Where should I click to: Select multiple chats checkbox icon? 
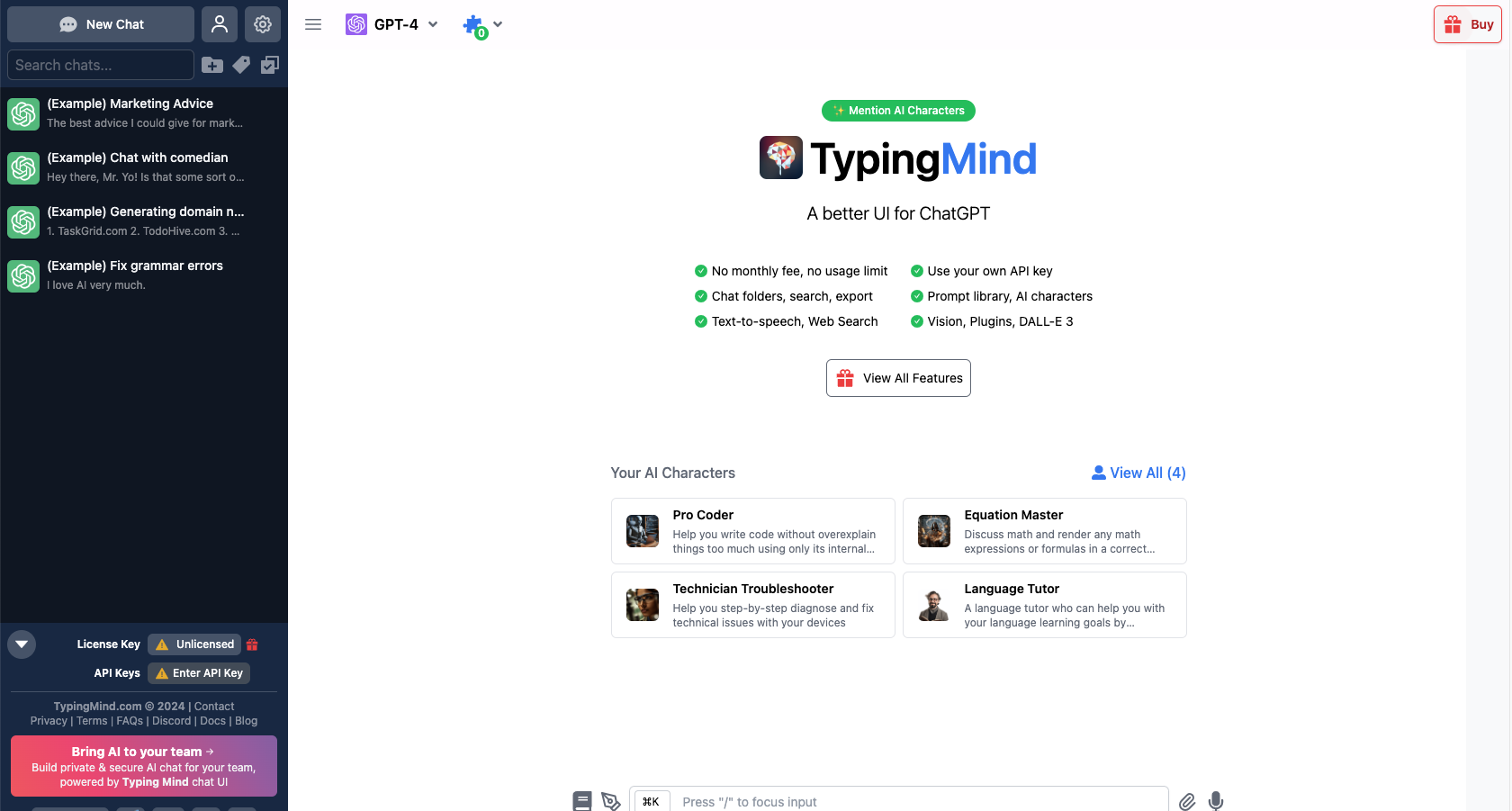click(x=270, y=65)
